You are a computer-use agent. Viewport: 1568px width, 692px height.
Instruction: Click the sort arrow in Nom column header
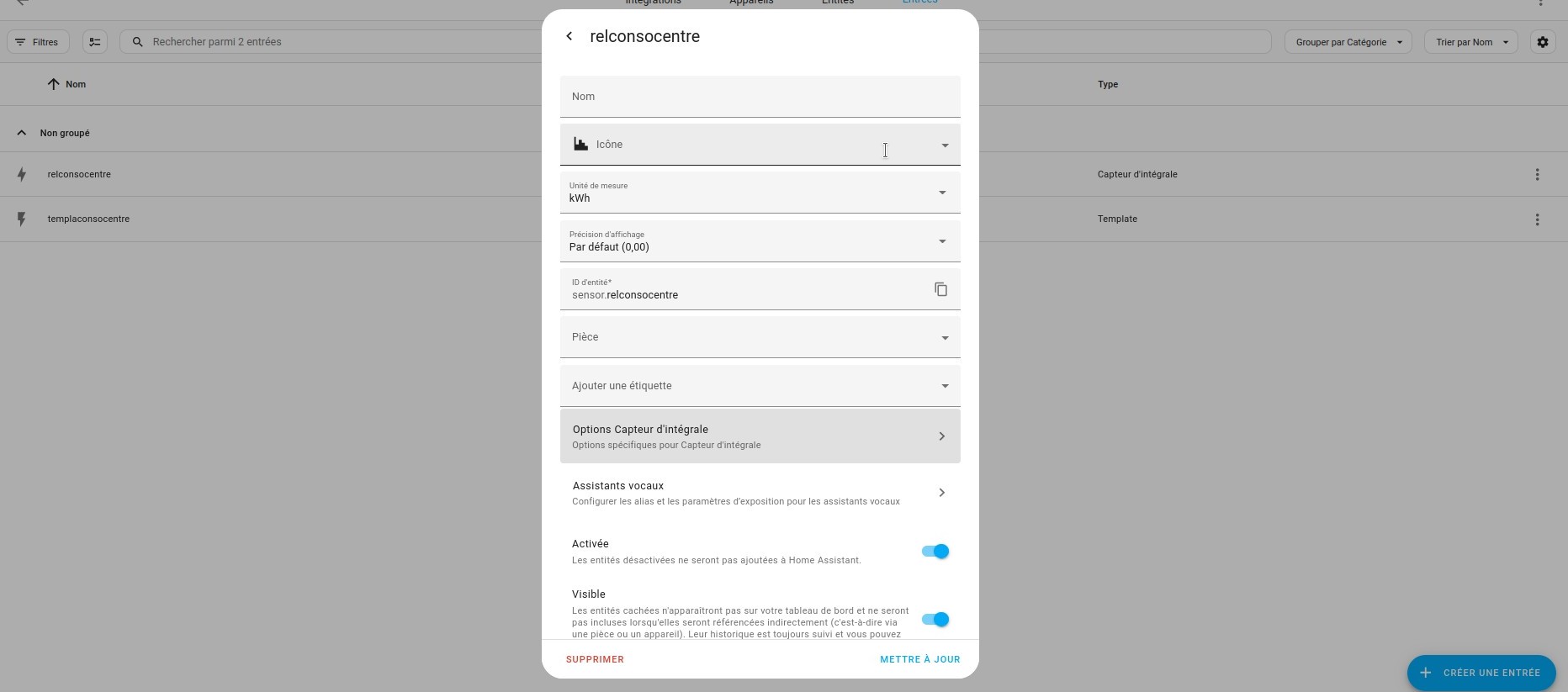[x=53, y=84]
